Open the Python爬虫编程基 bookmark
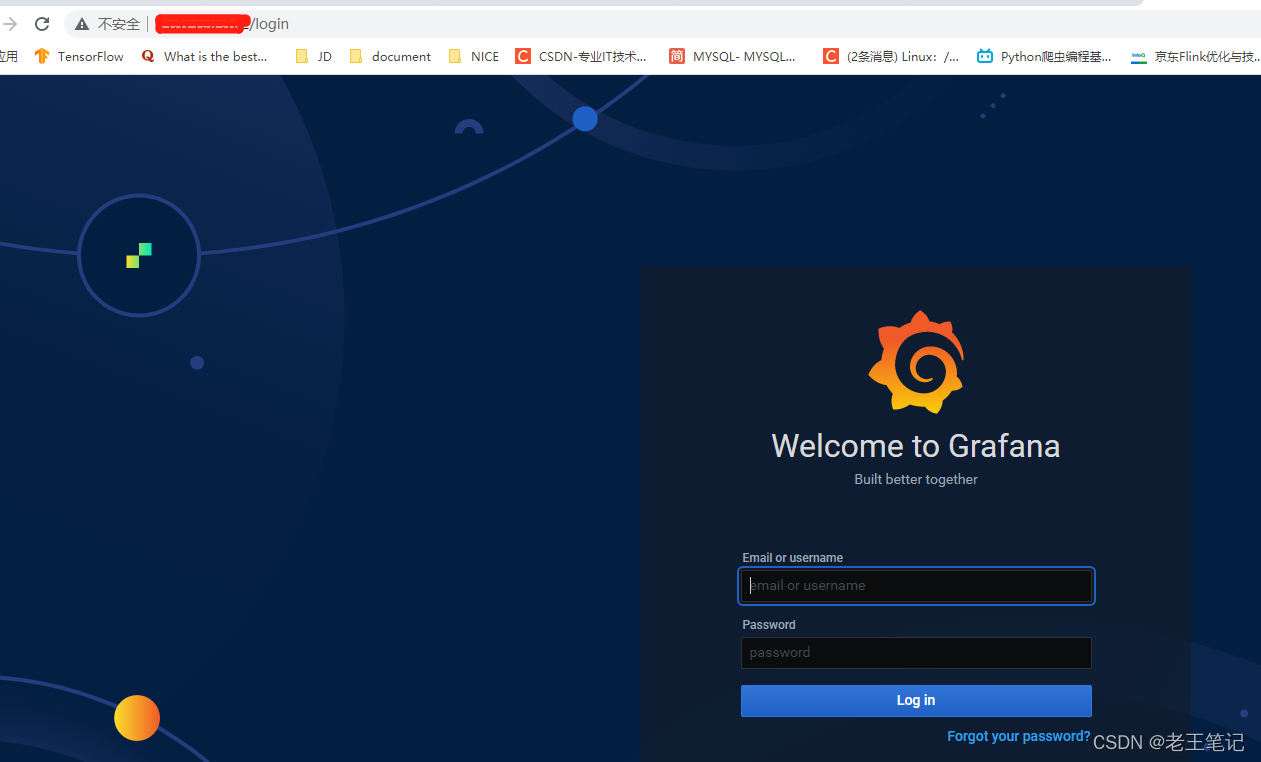The width and height of the screenshot is (1261, 762). point(1043,56)
